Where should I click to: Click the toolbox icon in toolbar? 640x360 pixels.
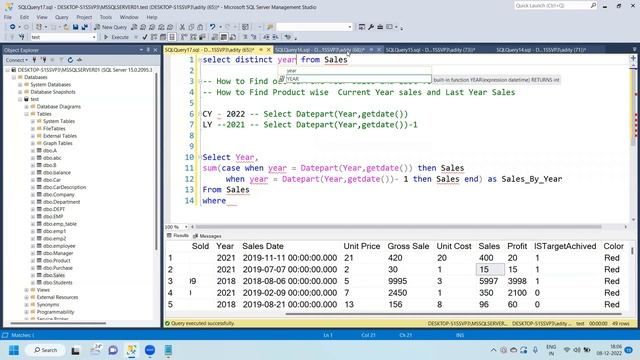380,27
